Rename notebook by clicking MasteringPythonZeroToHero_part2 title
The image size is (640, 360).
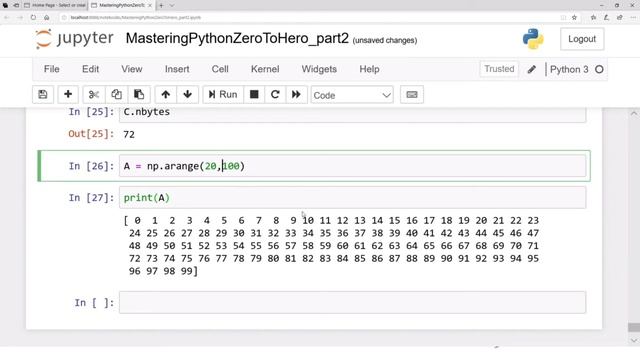(237, 38)
